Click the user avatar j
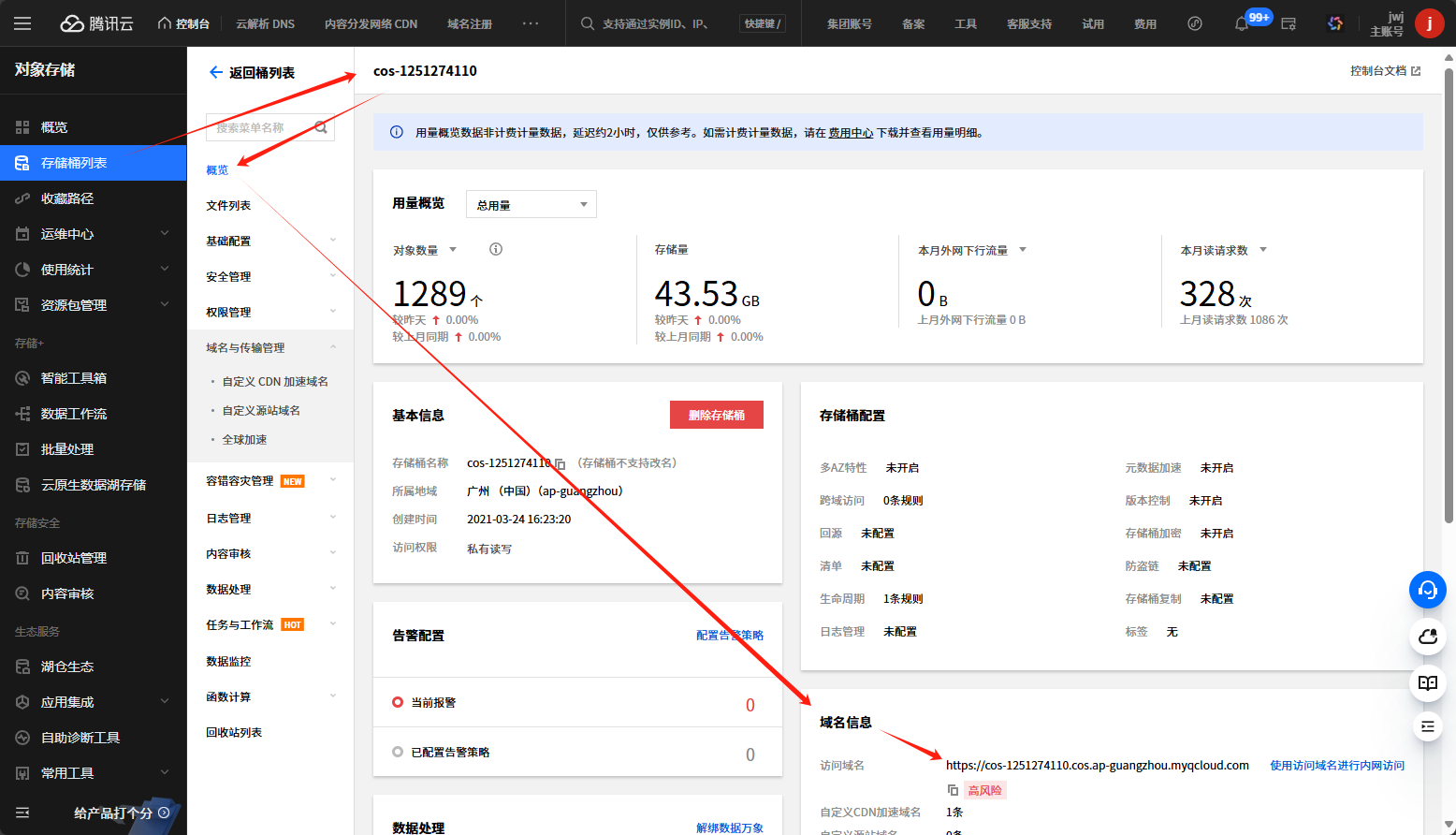Image resolution: width=1456 pixels, height=835 pixels. 1429,23
